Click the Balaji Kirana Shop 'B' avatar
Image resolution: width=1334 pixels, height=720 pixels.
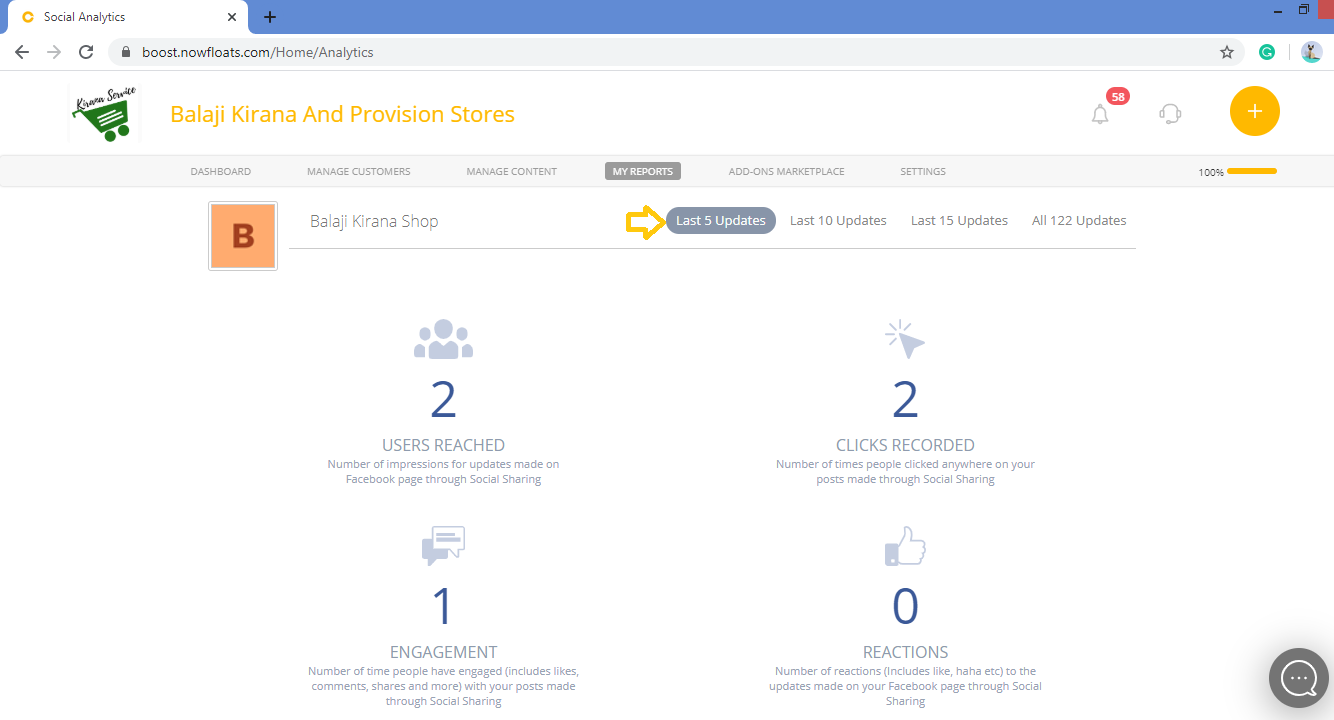pos(243,236)
